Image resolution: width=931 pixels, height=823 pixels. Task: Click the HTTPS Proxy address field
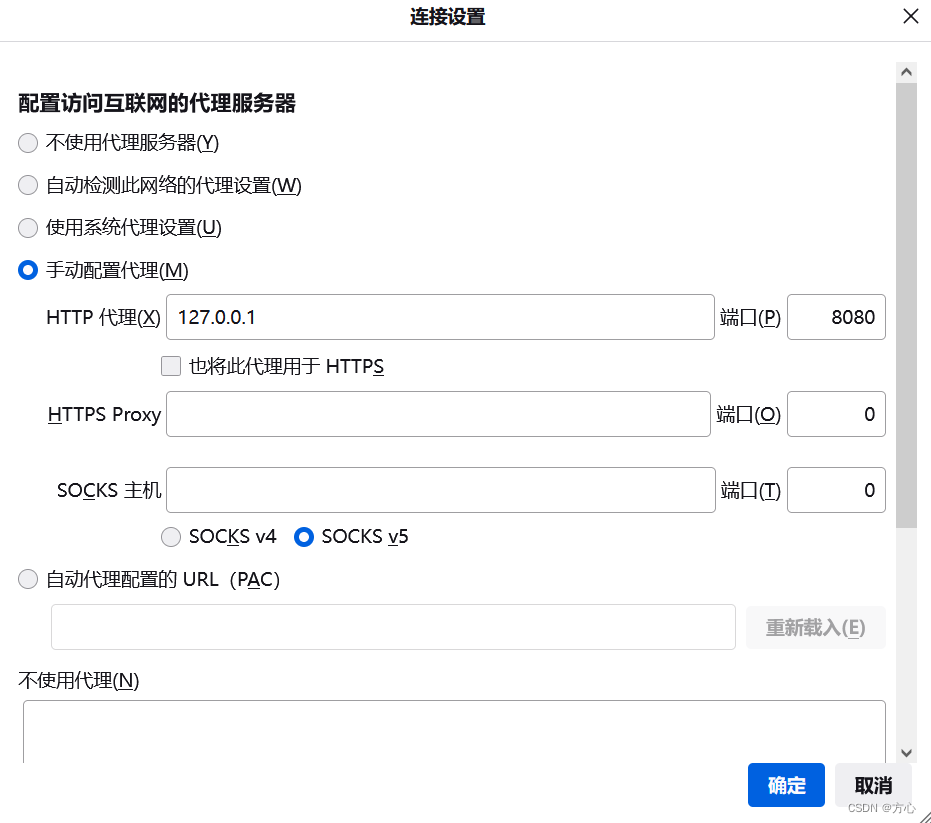coord(438,414)
